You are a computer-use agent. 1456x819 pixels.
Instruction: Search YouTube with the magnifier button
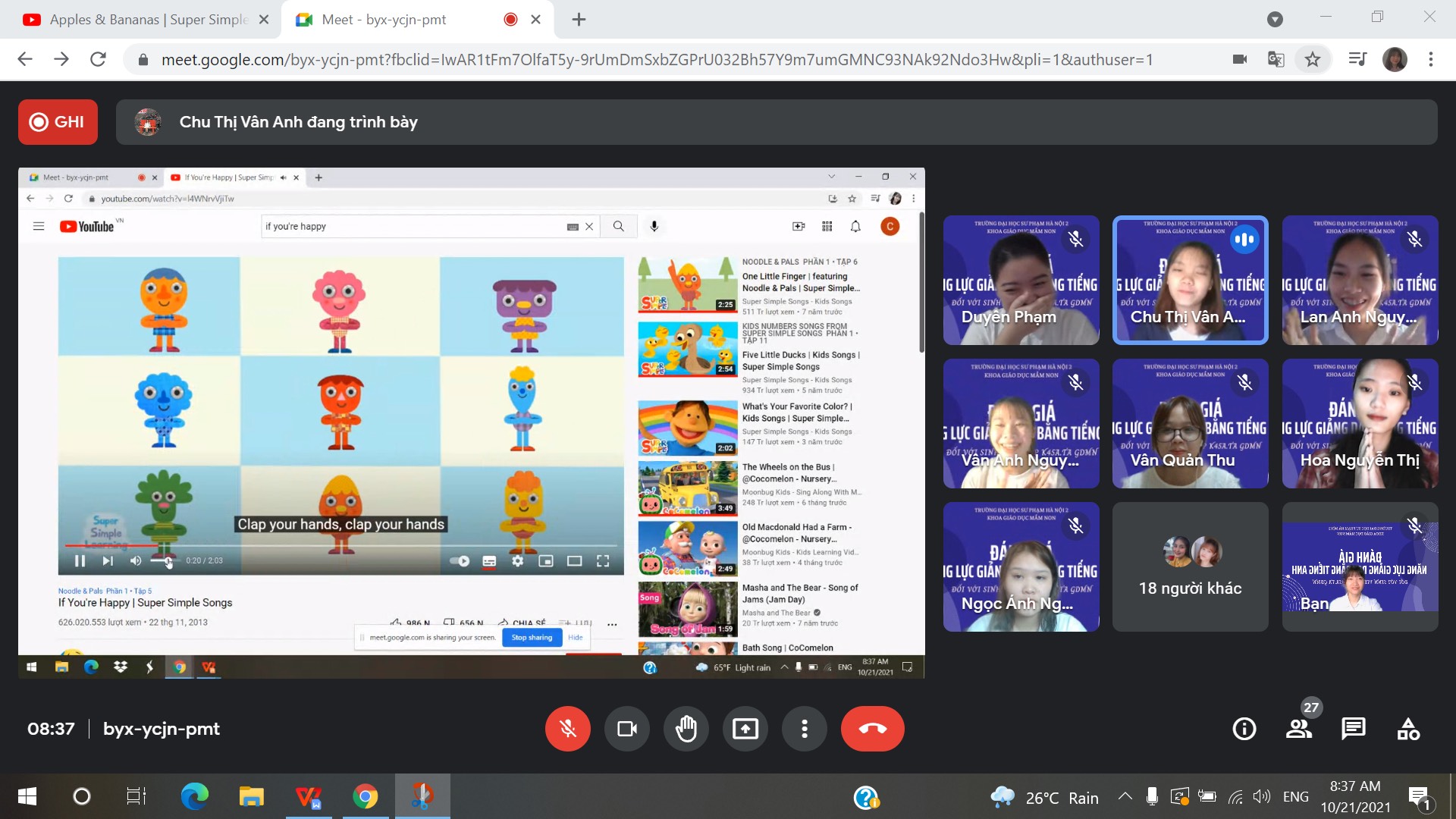pos(619,227)
